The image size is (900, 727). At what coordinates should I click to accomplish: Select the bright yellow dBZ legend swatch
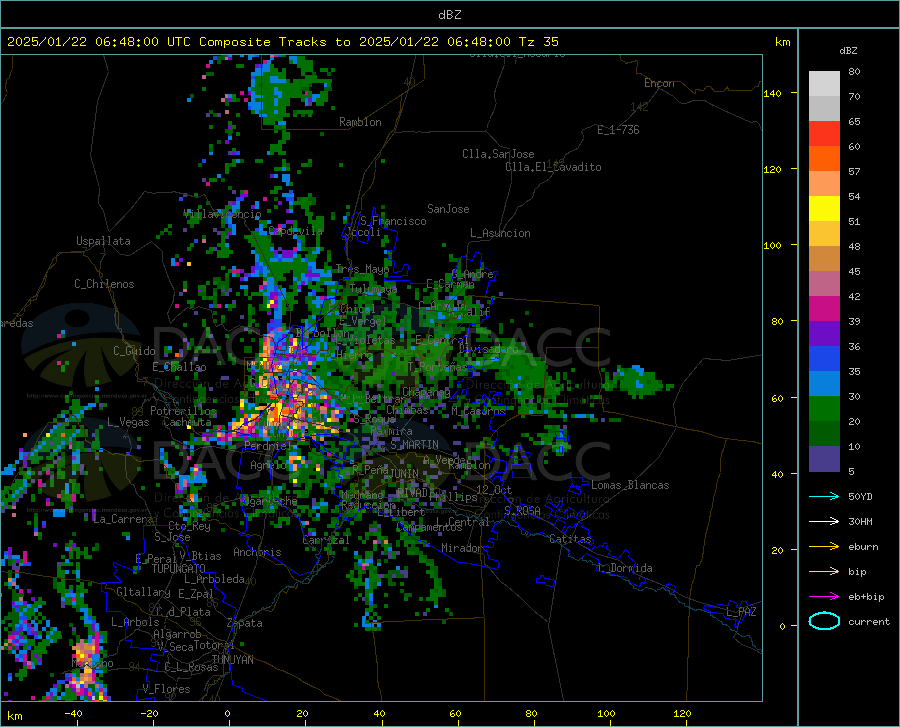click(x=824, y=209)
